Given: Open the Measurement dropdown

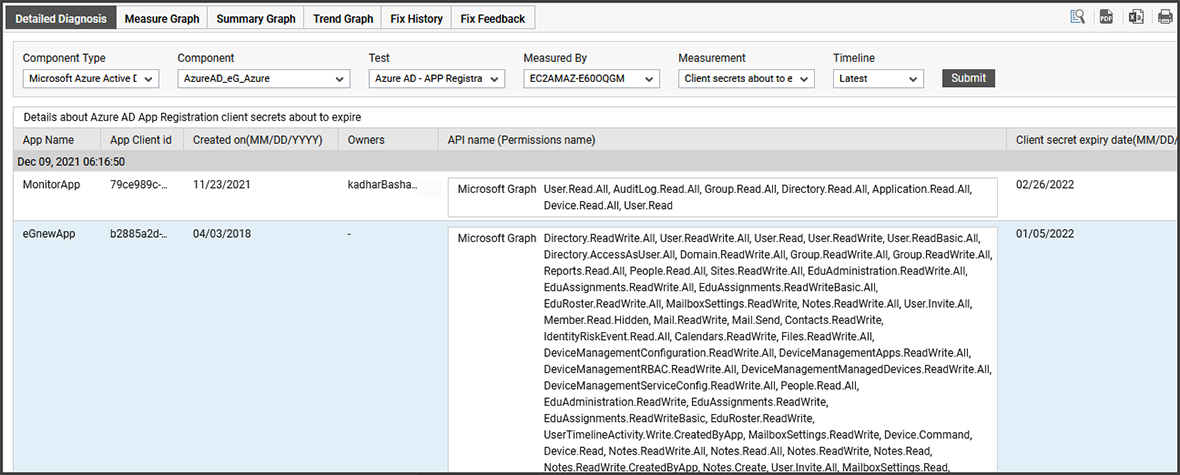Looking at the screenshot, I should [x=747, y=78].
